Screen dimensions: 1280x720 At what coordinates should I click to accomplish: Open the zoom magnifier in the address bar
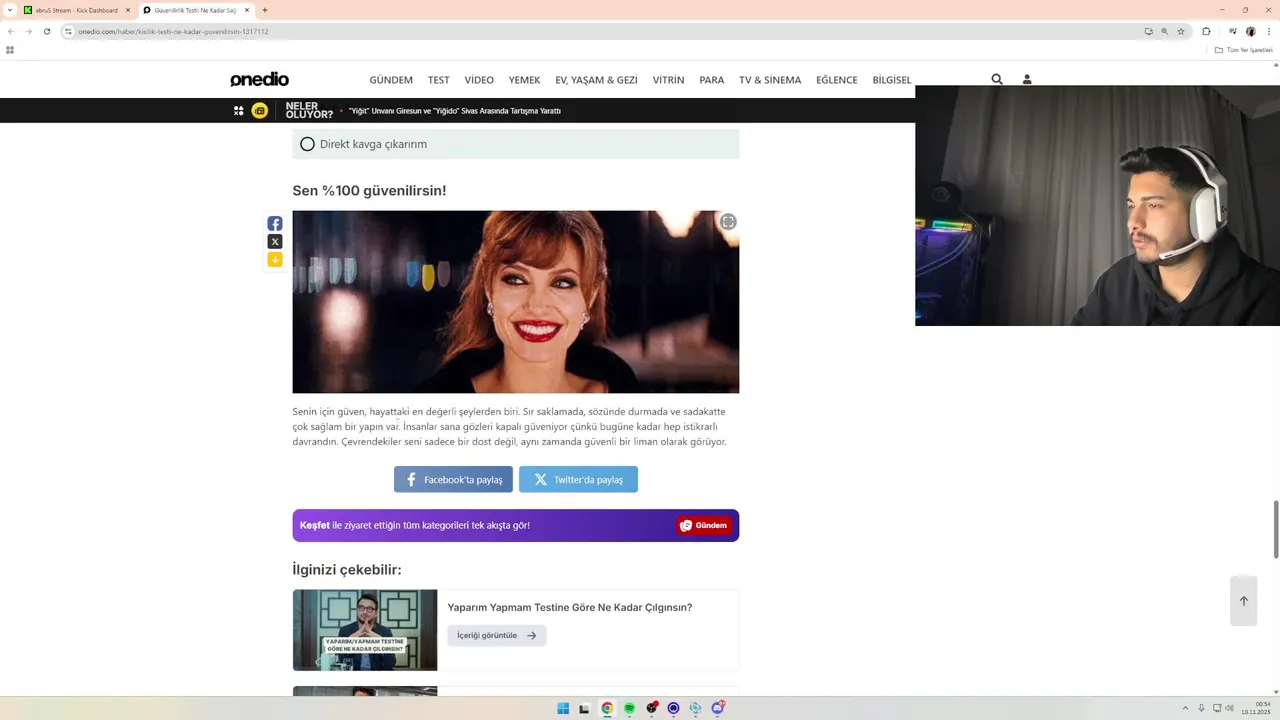click(1164, 31)
